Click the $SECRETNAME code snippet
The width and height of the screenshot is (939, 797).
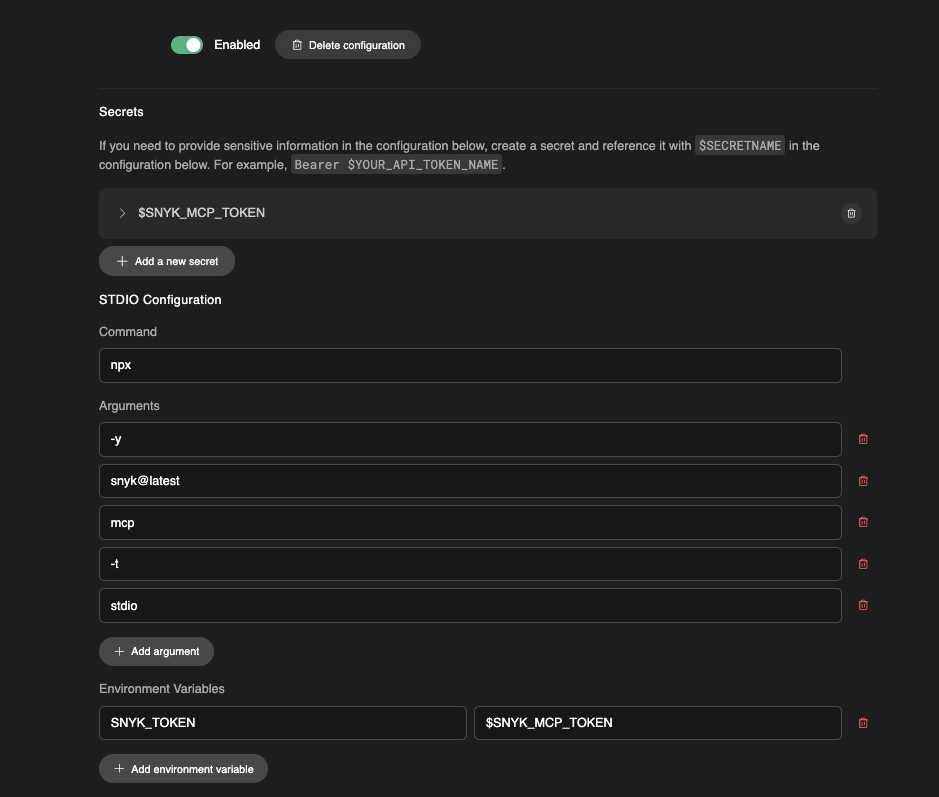(740, 146)
